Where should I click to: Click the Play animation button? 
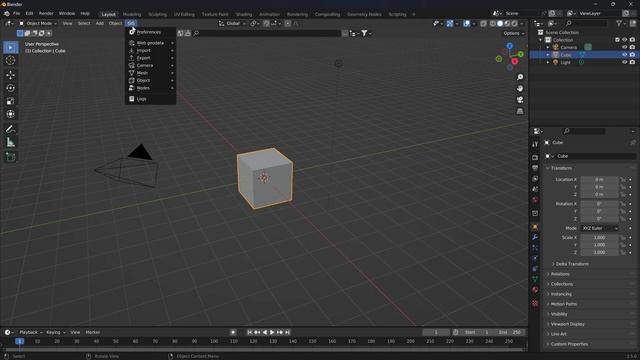pos(272,332)
